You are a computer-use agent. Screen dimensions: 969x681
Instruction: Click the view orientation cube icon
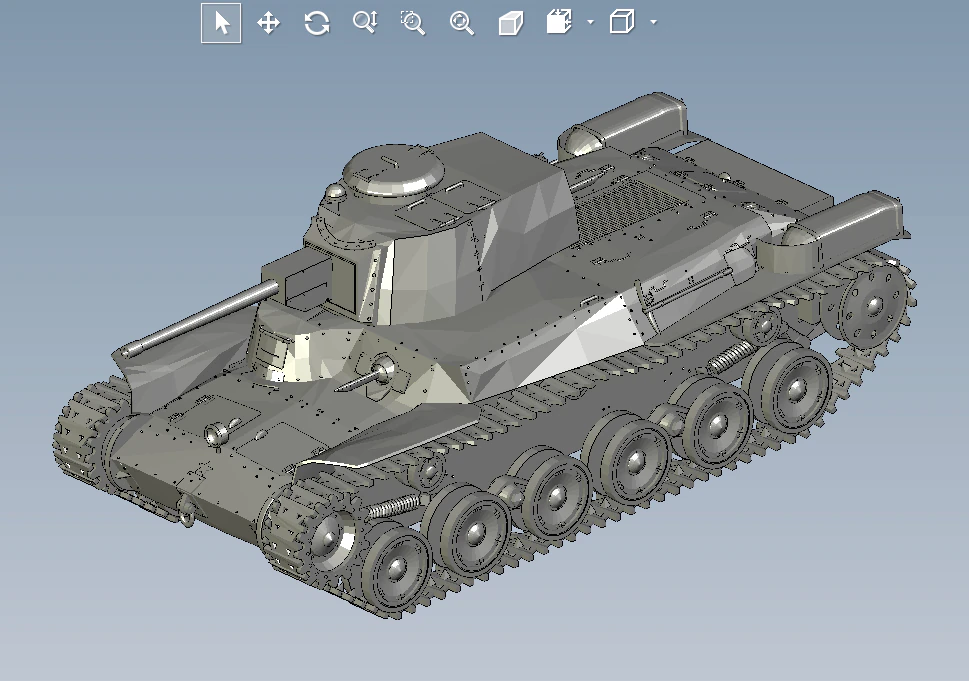point(558,23)
